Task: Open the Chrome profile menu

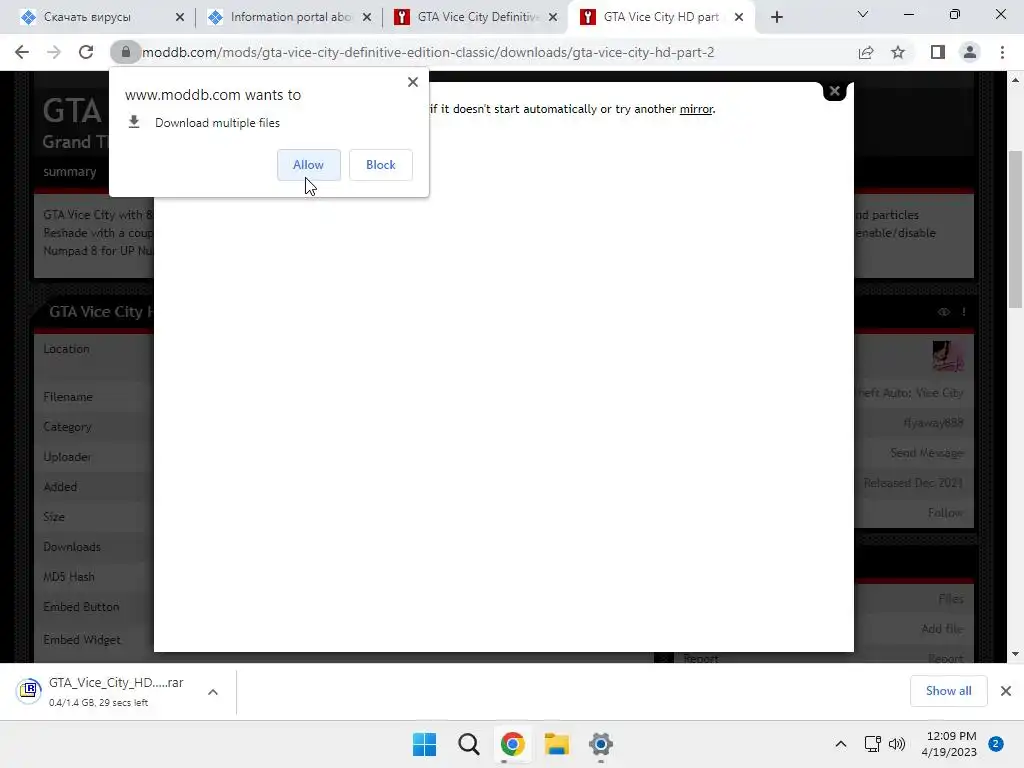Action: (970, 52)
